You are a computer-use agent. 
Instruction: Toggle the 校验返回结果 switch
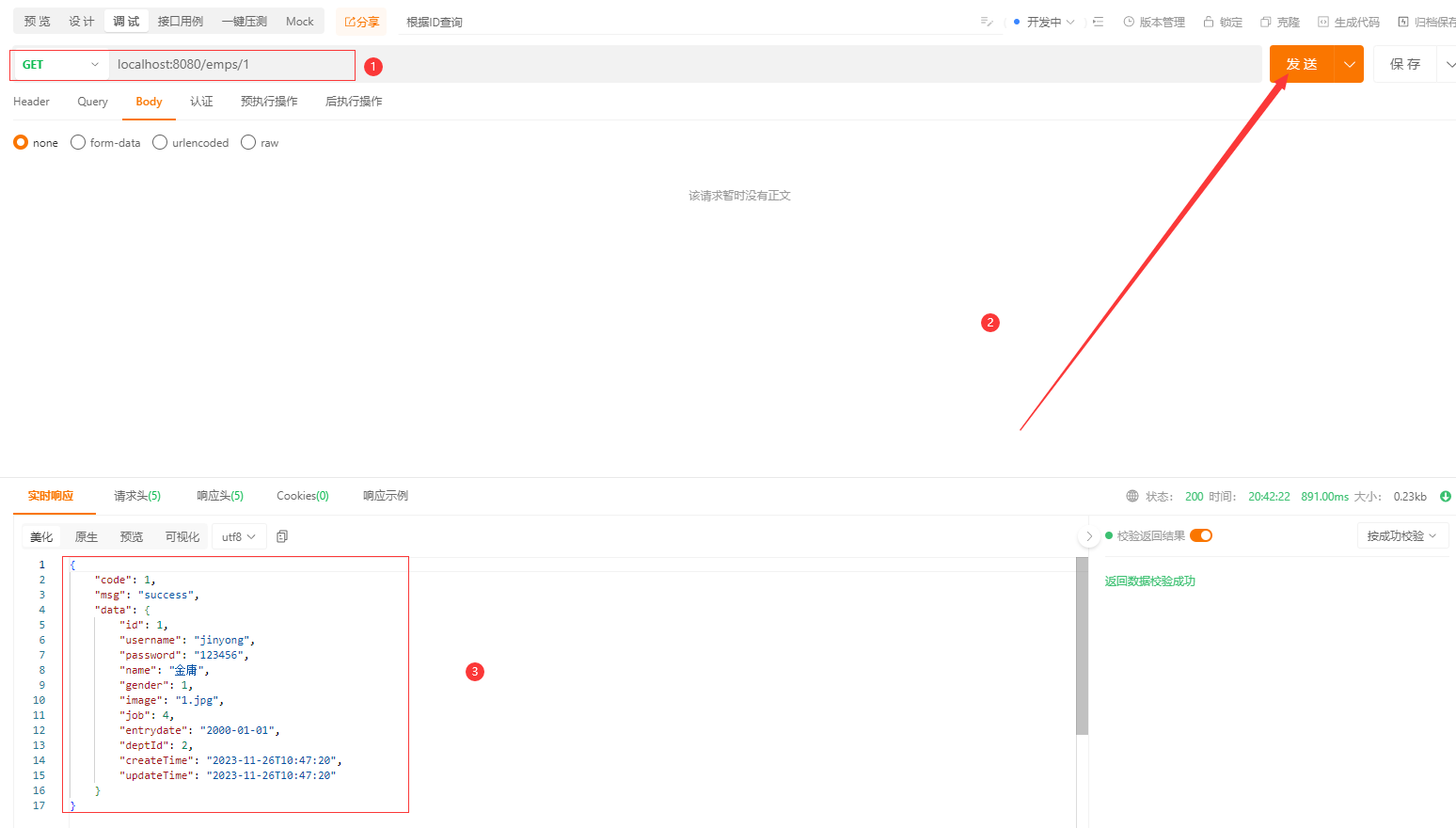pyautogui.click(x=1201, y=535)
